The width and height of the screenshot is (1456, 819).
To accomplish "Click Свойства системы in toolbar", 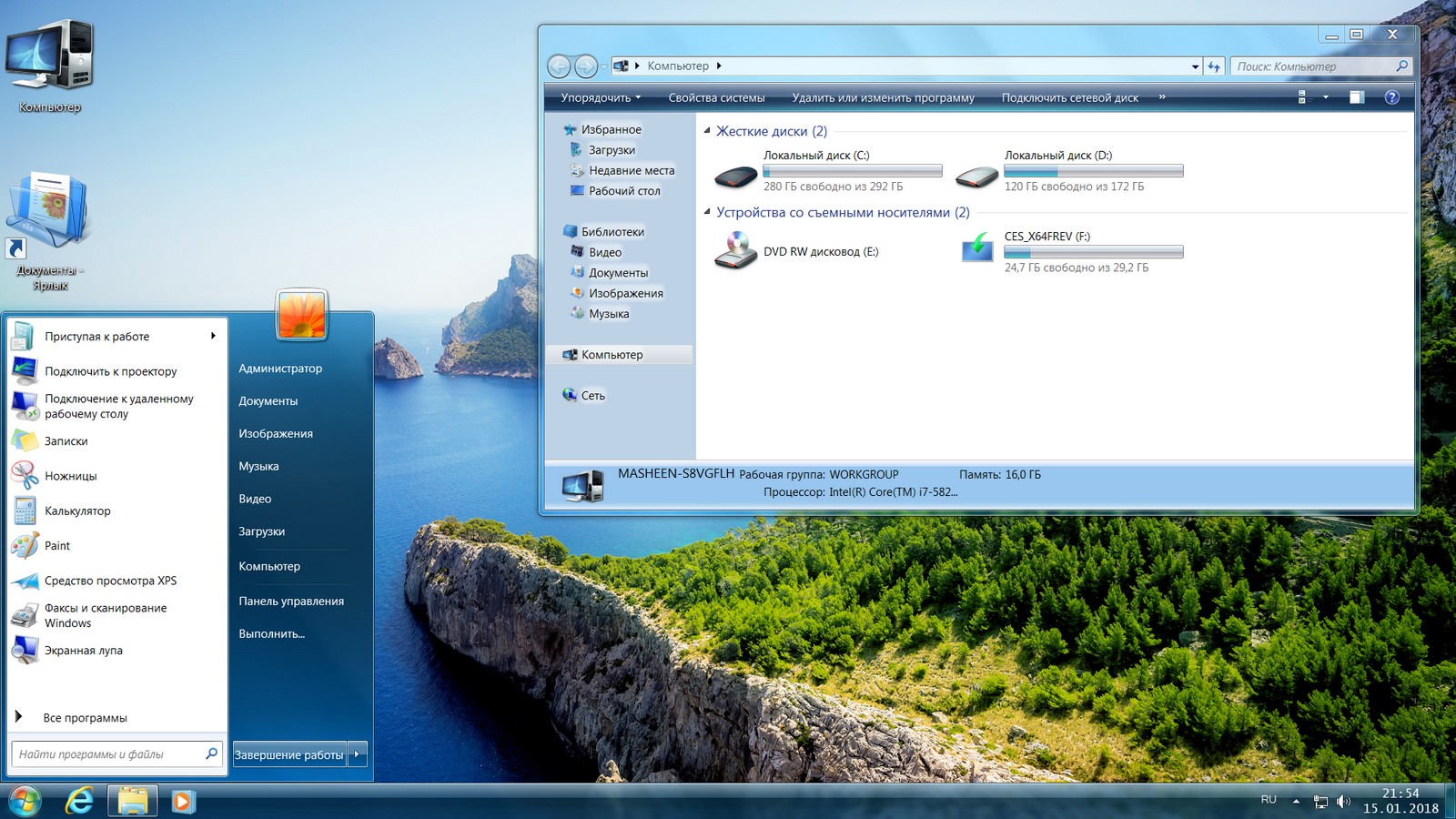I will click(x=716, y=97).
